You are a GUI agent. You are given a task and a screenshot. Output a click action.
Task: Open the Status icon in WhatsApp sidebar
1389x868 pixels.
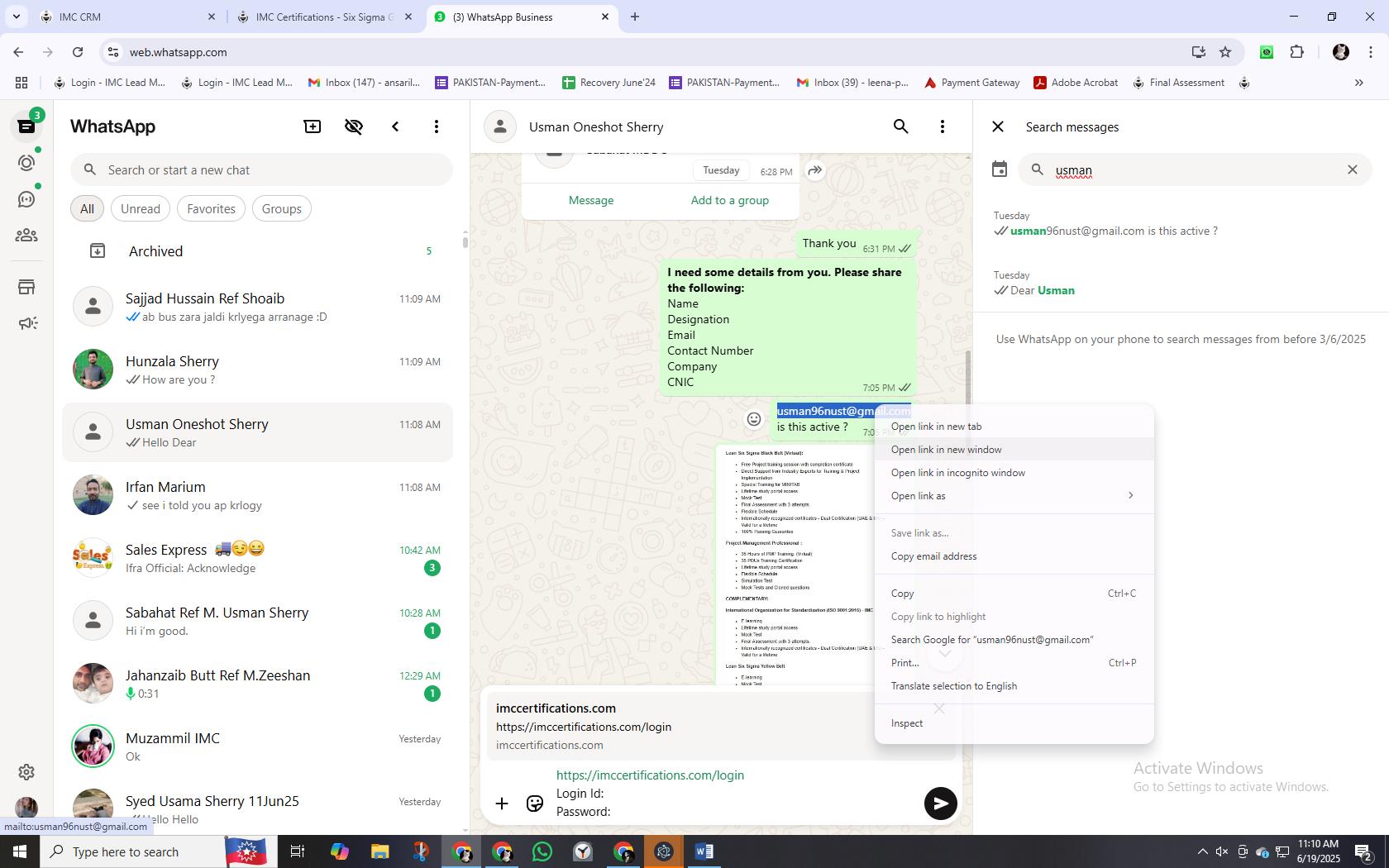[x=26, y=163]
